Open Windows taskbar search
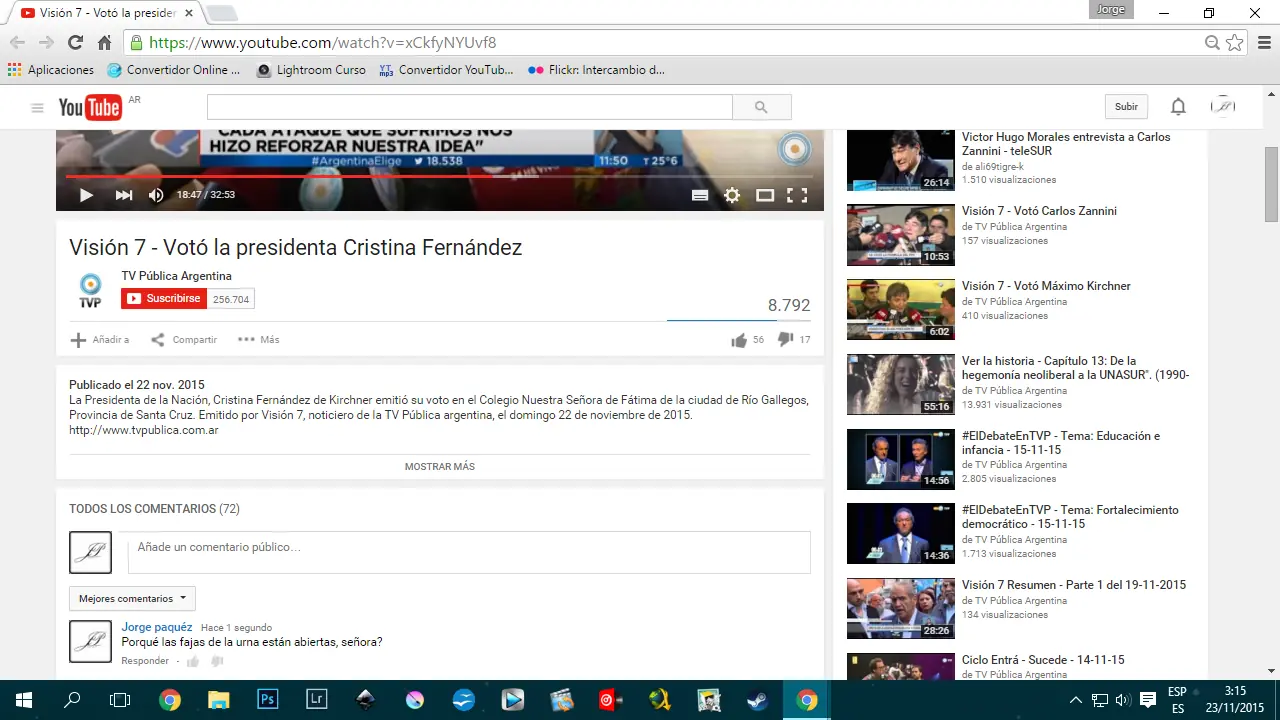 pyautogui.click(x=72, y=700)
